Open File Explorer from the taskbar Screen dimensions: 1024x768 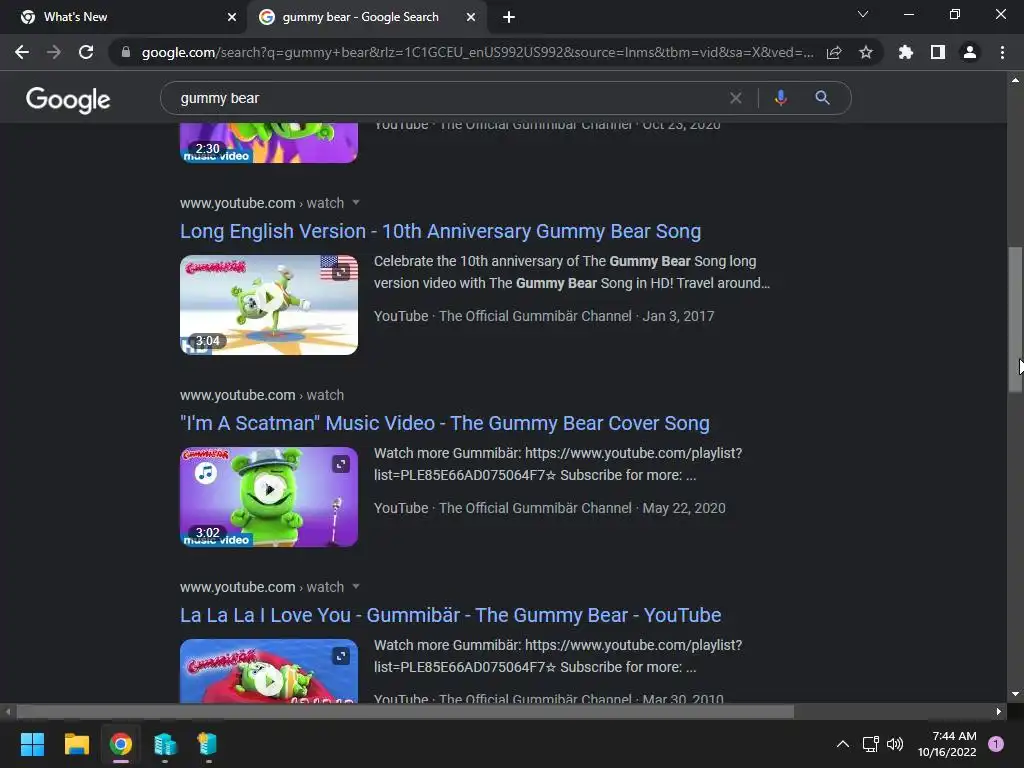pos(76,744)
